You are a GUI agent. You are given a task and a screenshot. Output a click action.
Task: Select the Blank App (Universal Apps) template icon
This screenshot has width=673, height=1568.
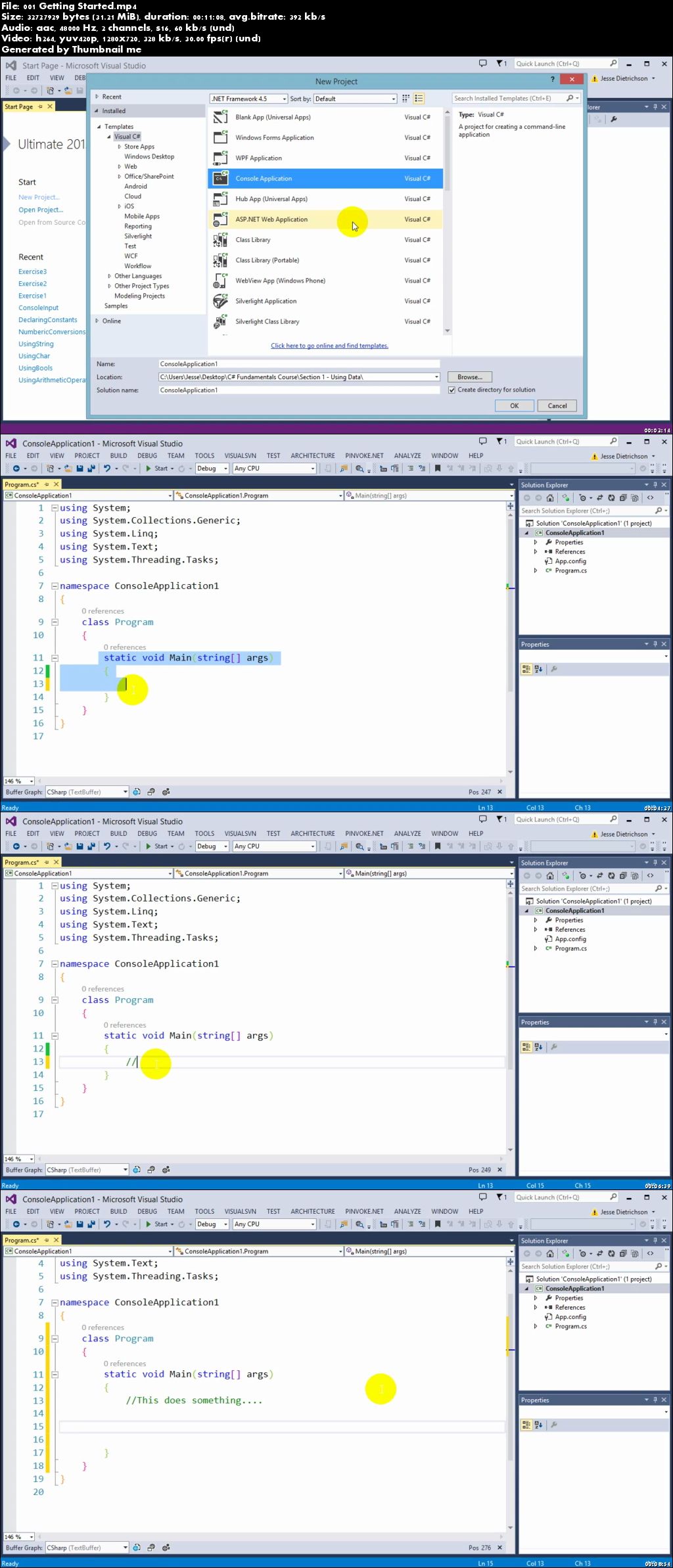[x=220, y=118]
